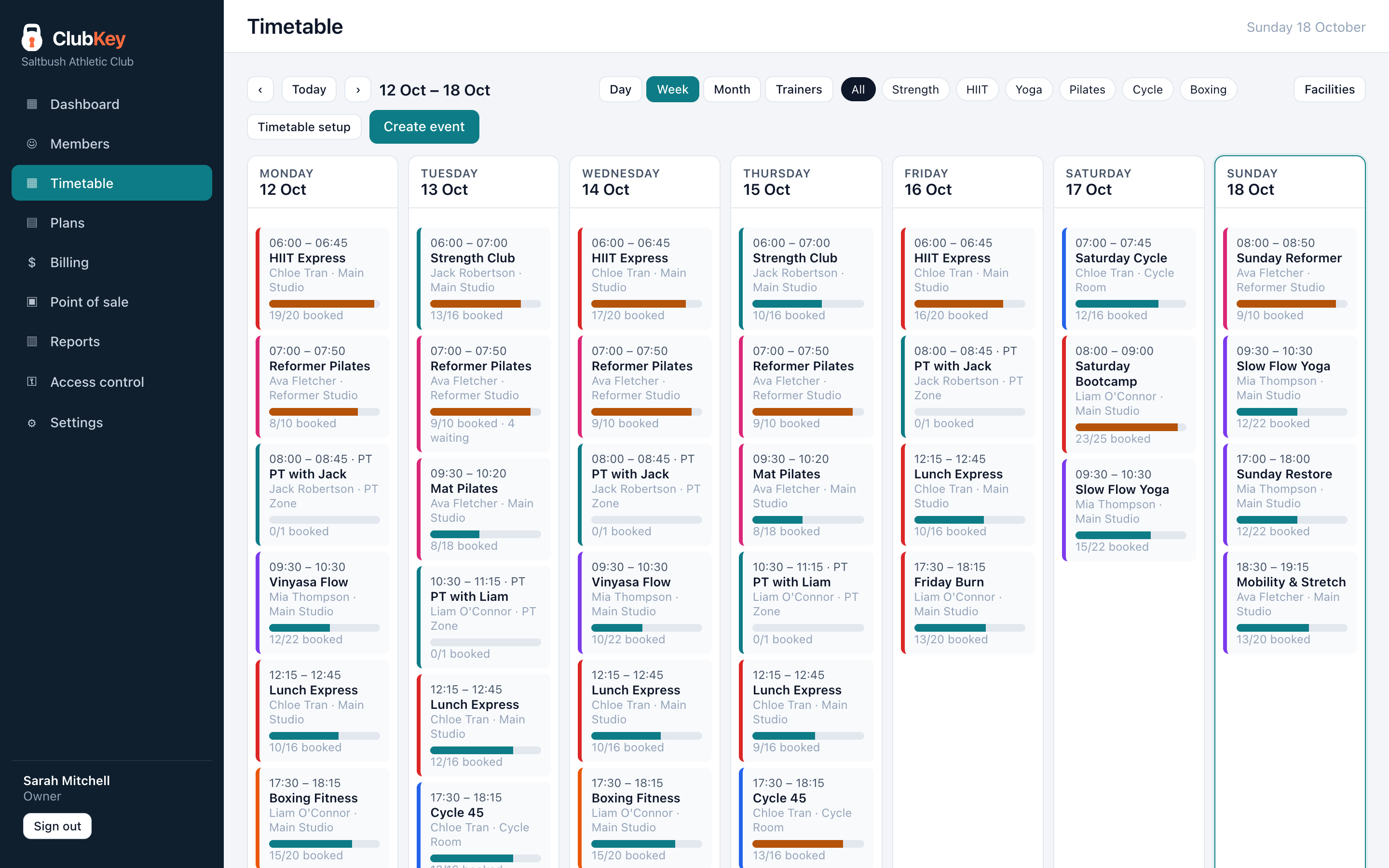Click the Reports sidebar icon
The height and width of the screenshot is (868, 1389).
(x=32, y=341)
